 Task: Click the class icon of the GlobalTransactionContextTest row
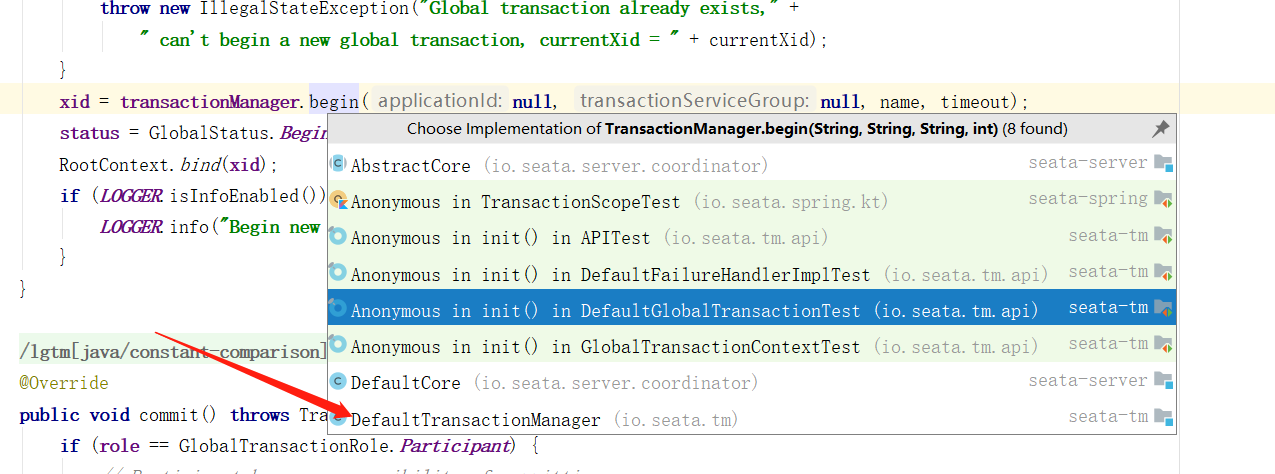coord(338,345)
